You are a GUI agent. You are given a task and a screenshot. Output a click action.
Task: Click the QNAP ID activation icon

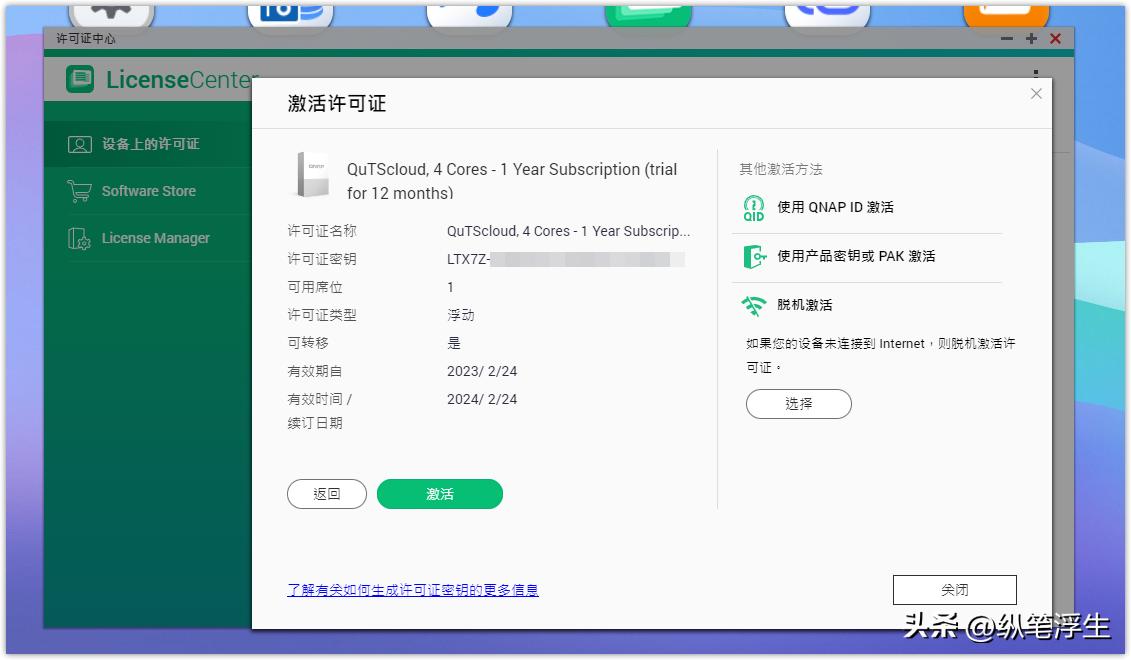(x=753, y=208)
